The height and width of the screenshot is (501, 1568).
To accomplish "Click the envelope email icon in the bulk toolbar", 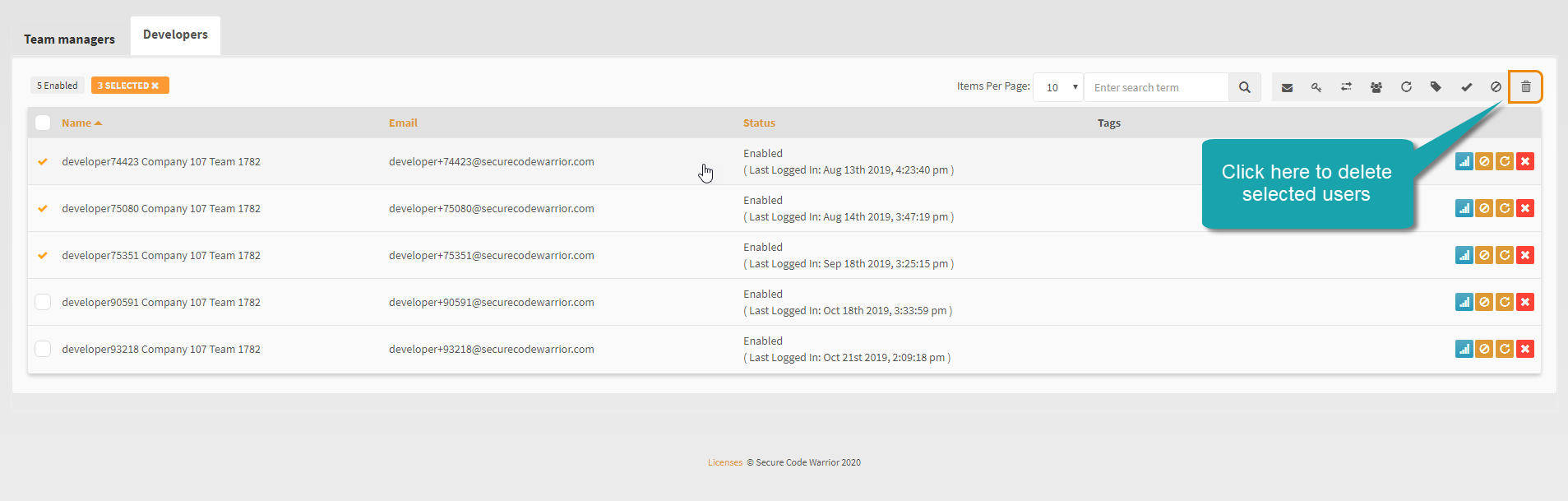I will 1287,87.
